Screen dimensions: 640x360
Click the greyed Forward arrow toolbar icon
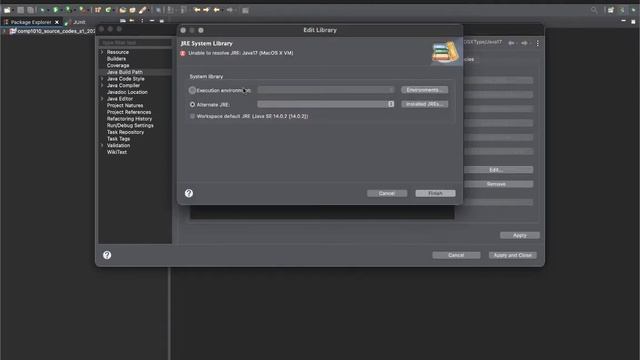[x=230, y=10]
